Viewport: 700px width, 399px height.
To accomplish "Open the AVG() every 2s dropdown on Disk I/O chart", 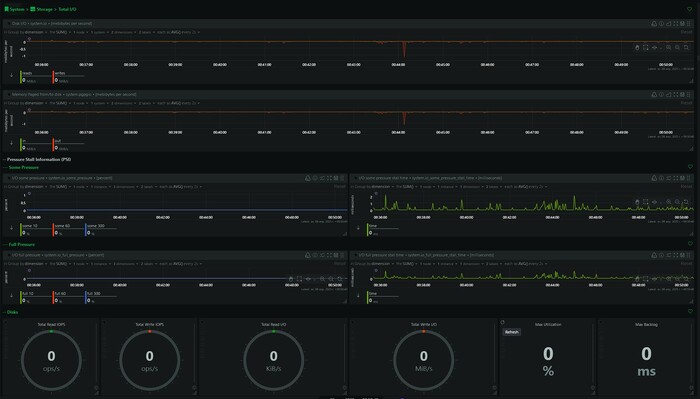I will (x=178, y=32).
